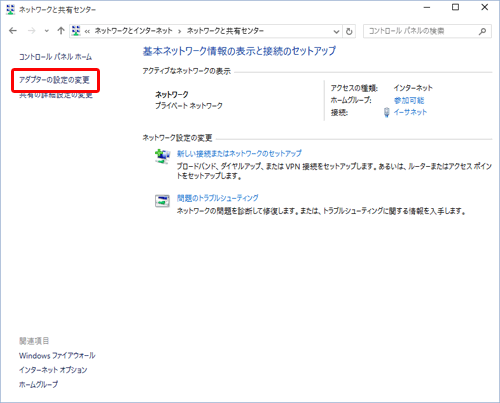The width and height of the screenshot is (500, 403).
Task: Minimize the ネットワークと共有センター window
Action: point(427,8)
